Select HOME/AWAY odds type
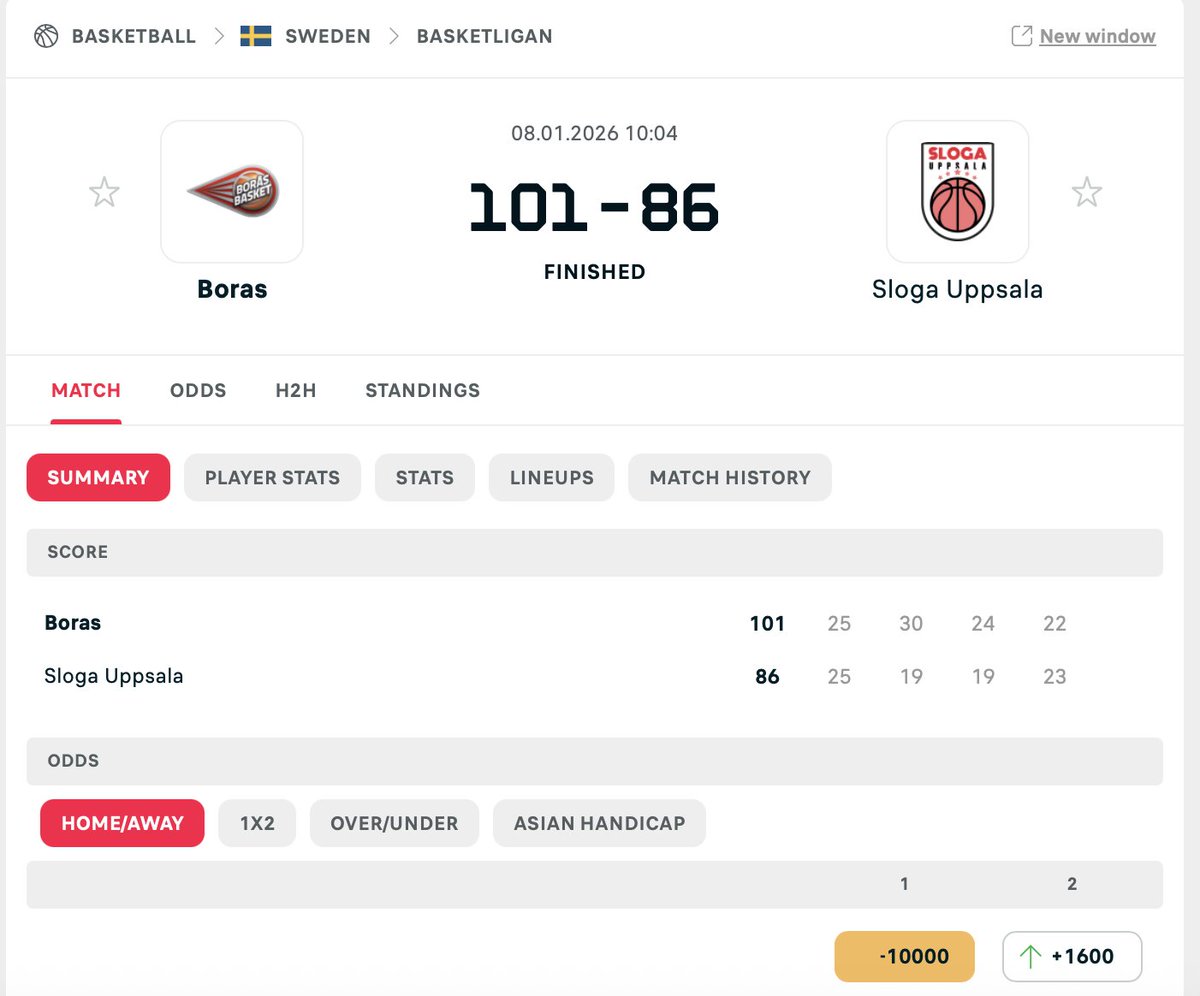 [122, 823]
